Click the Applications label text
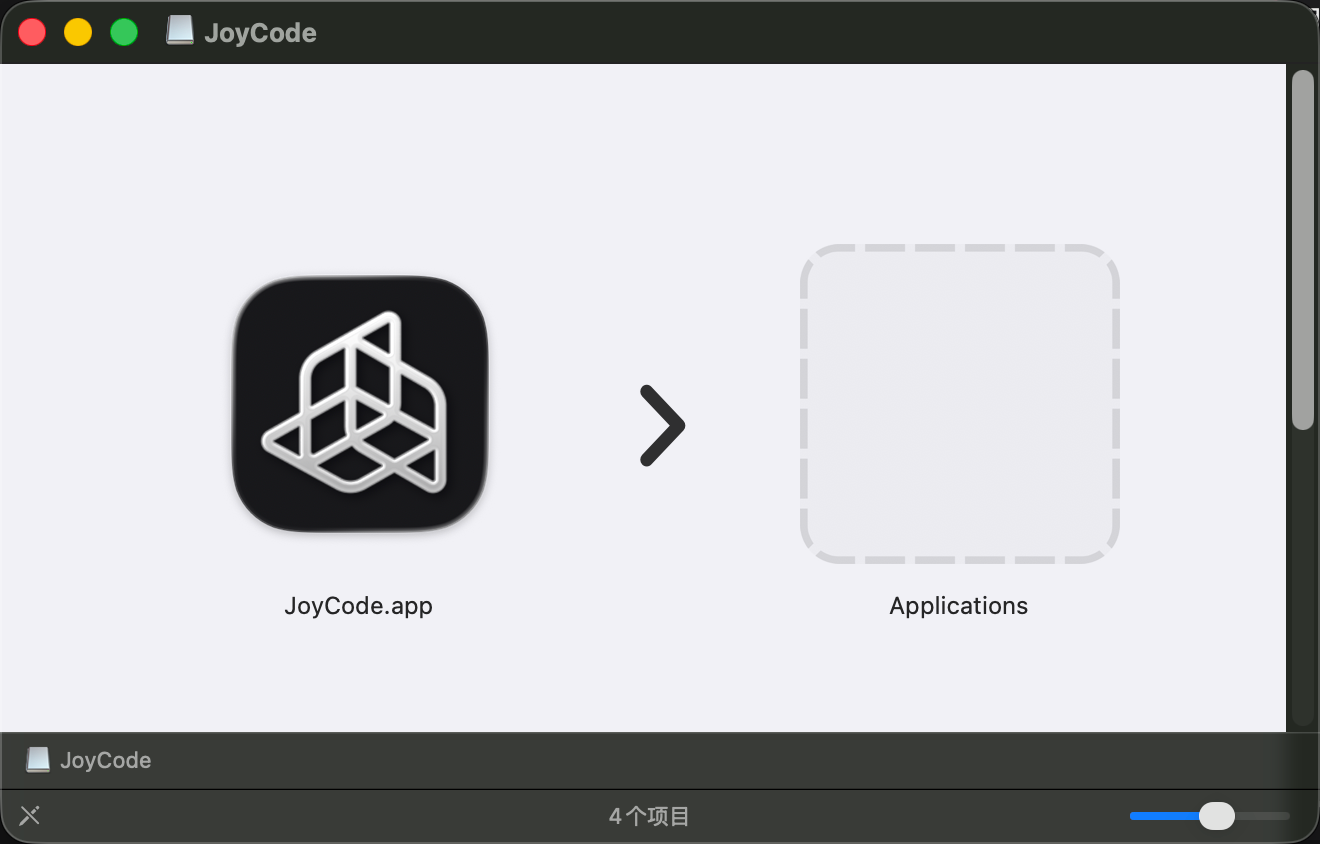1320x844 pixels. pyautogui.click(x=959, y=606)
